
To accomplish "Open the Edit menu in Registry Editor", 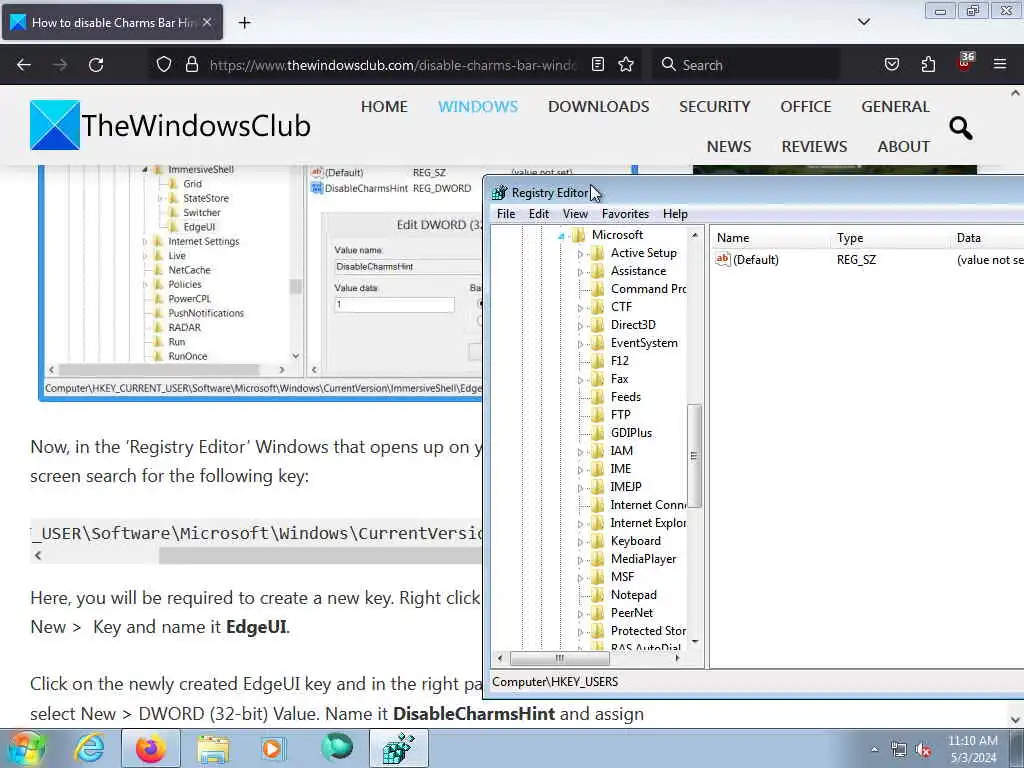I will (539, 214).
